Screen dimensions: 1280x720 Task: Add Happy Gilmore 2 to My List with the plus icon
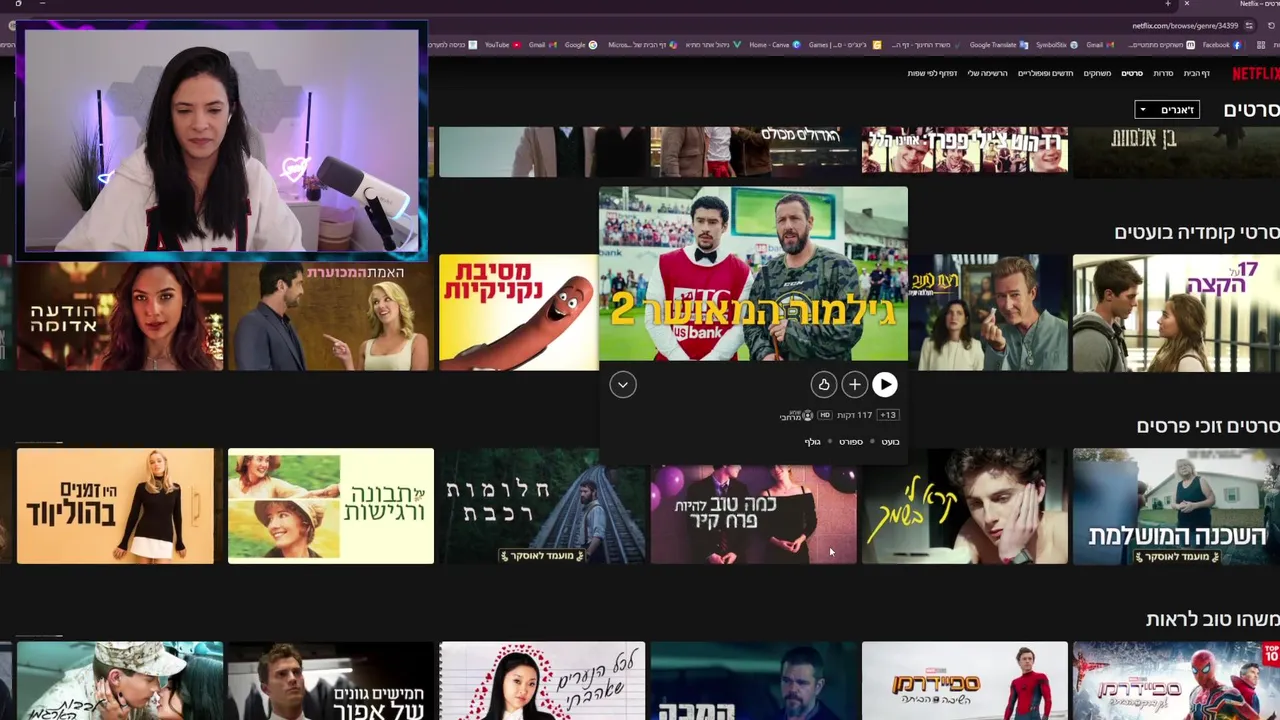(x=854, y=384)
